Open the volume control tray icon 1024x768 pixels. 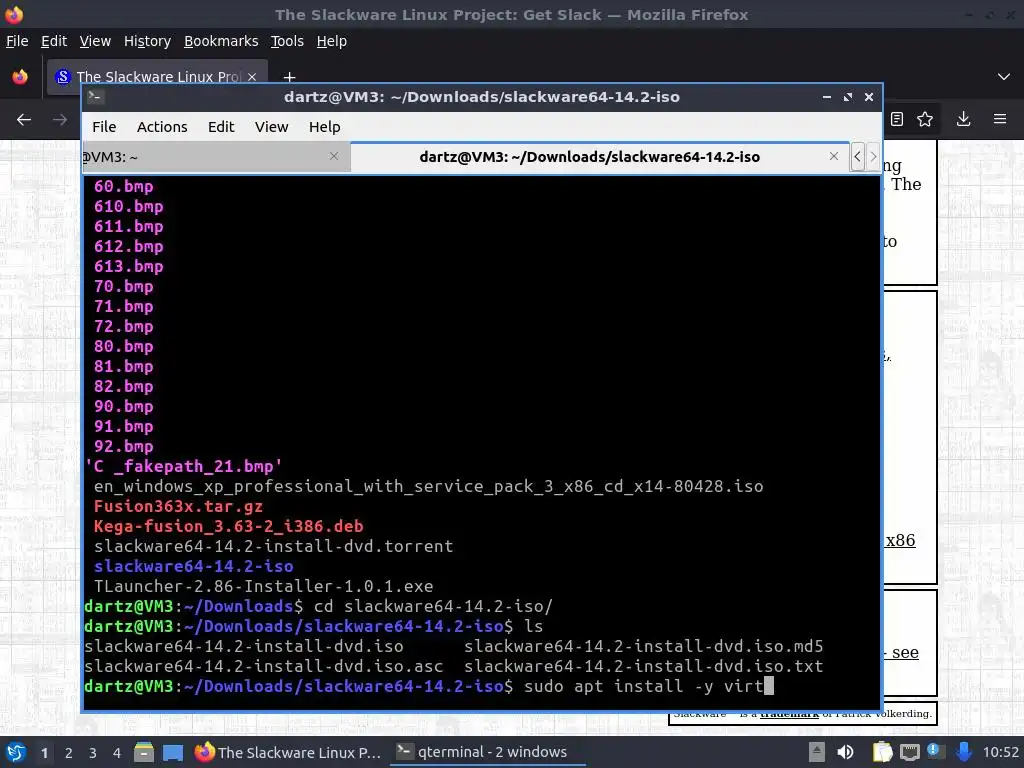845,752
